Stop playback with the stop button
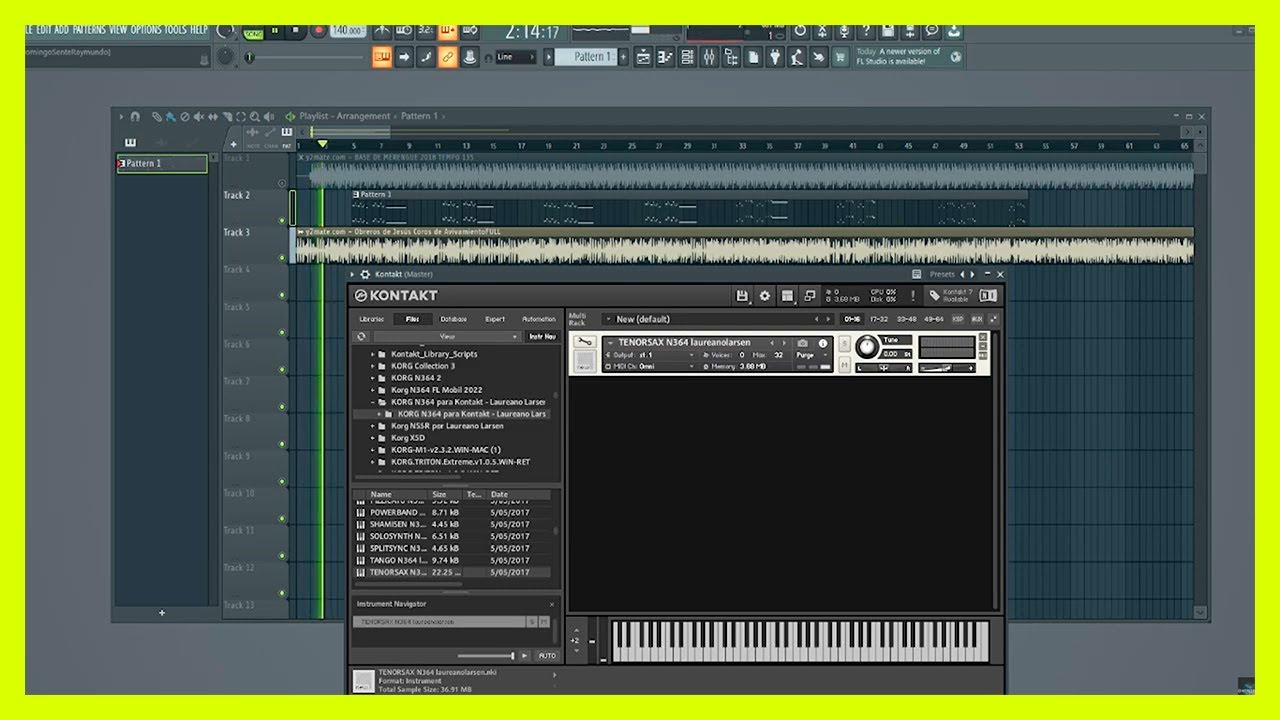 pyautogui.click(x=296, y=31)
